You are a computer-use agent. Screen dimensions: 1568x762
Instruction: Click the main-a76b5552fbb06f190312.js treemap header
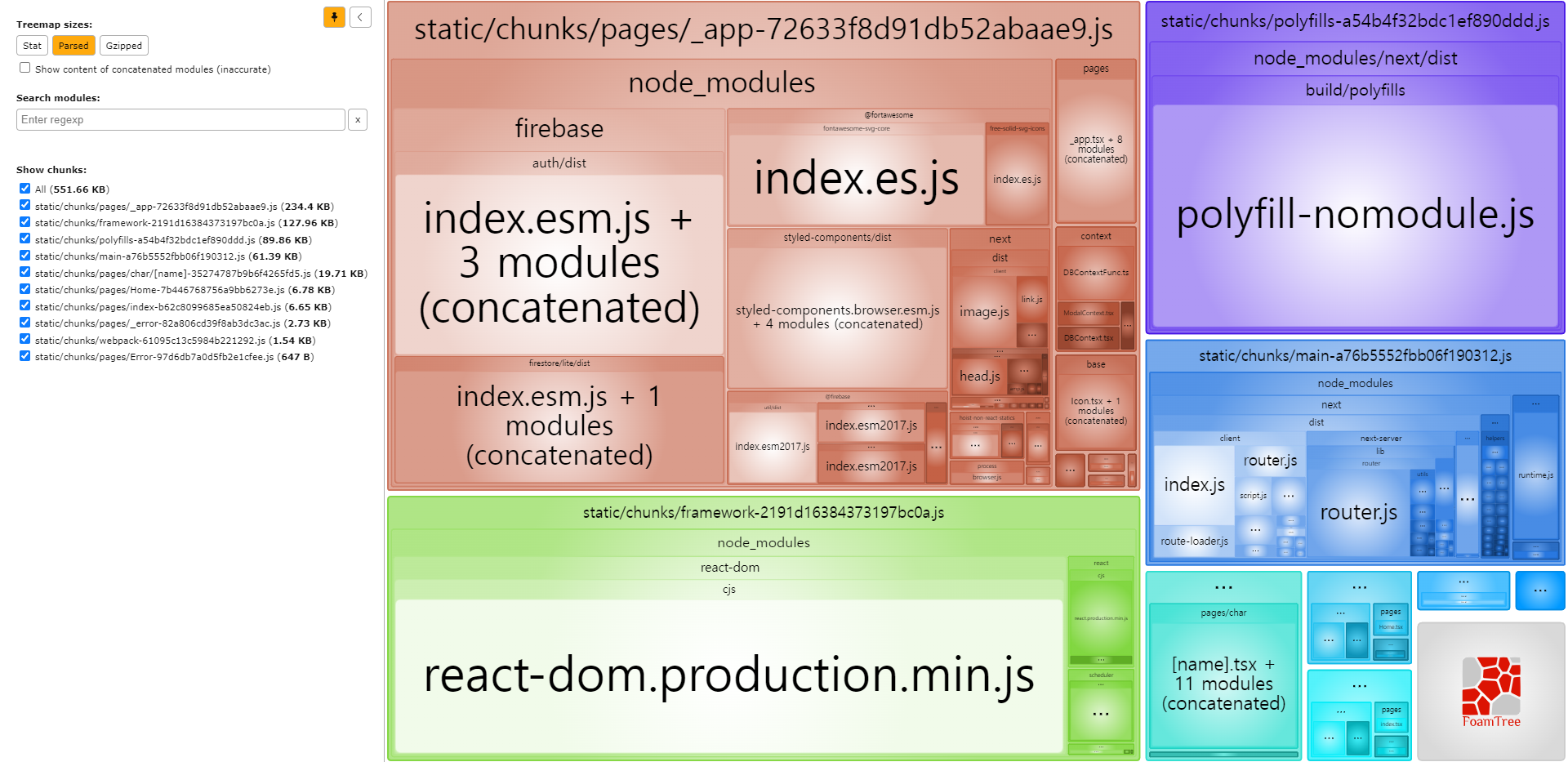[x=1355, y=355]
